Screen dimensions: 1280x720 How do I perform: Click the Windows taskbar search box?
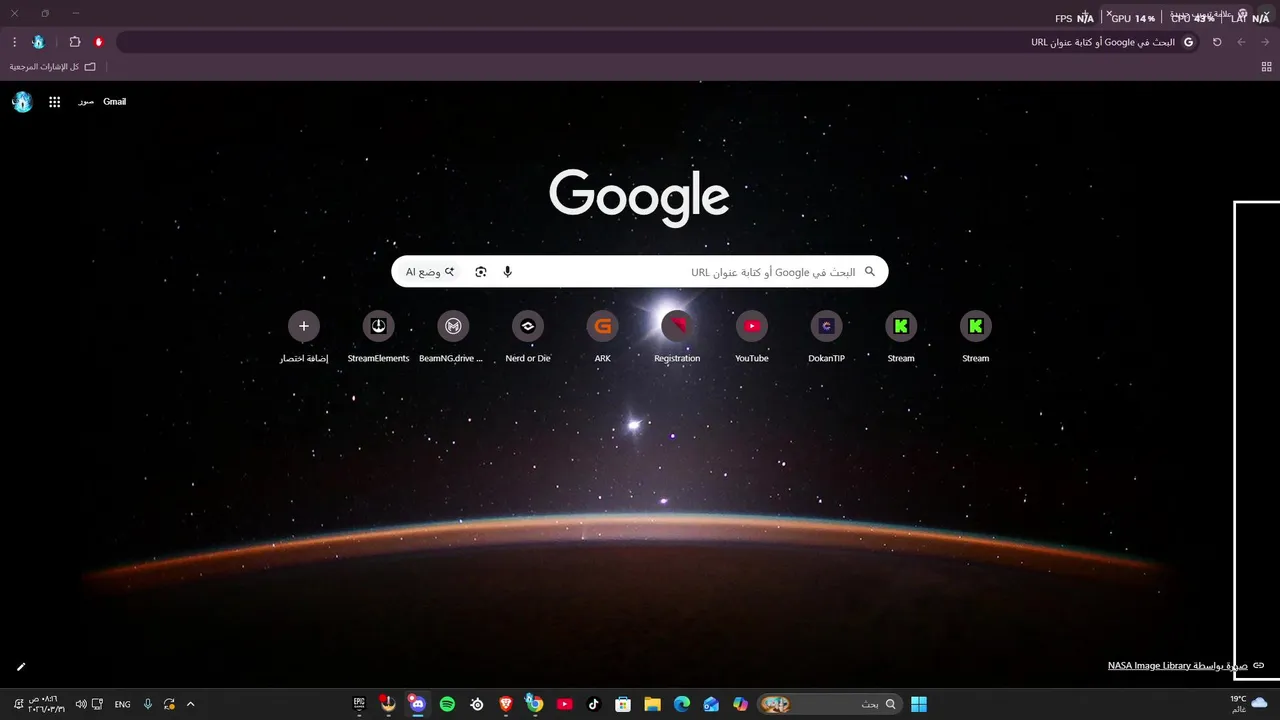click(x=829, y=704)
